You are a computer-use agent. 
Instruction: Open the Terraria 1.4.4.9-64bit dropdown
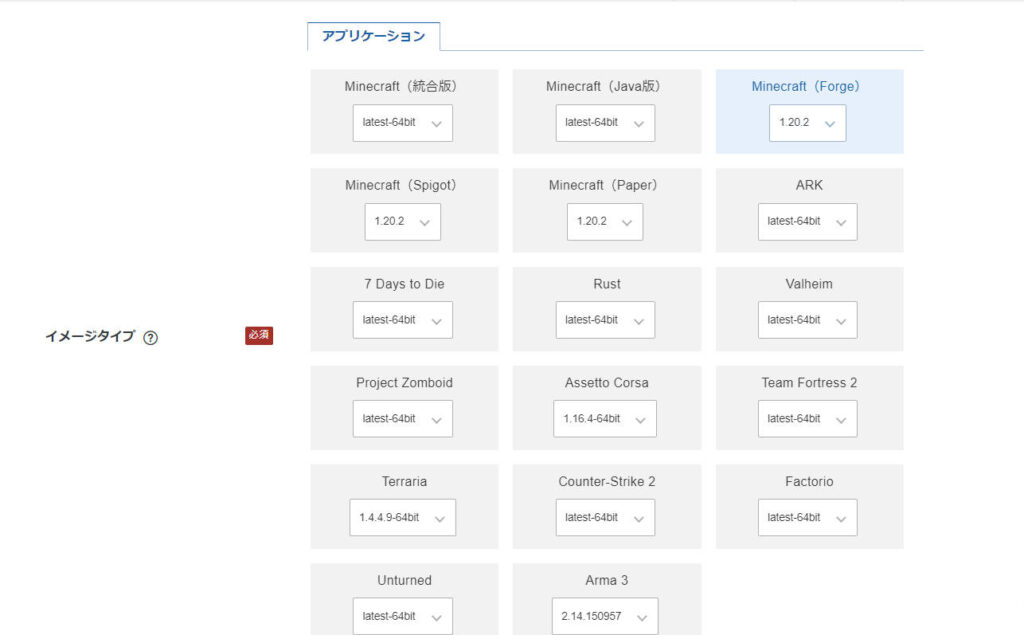402,518
